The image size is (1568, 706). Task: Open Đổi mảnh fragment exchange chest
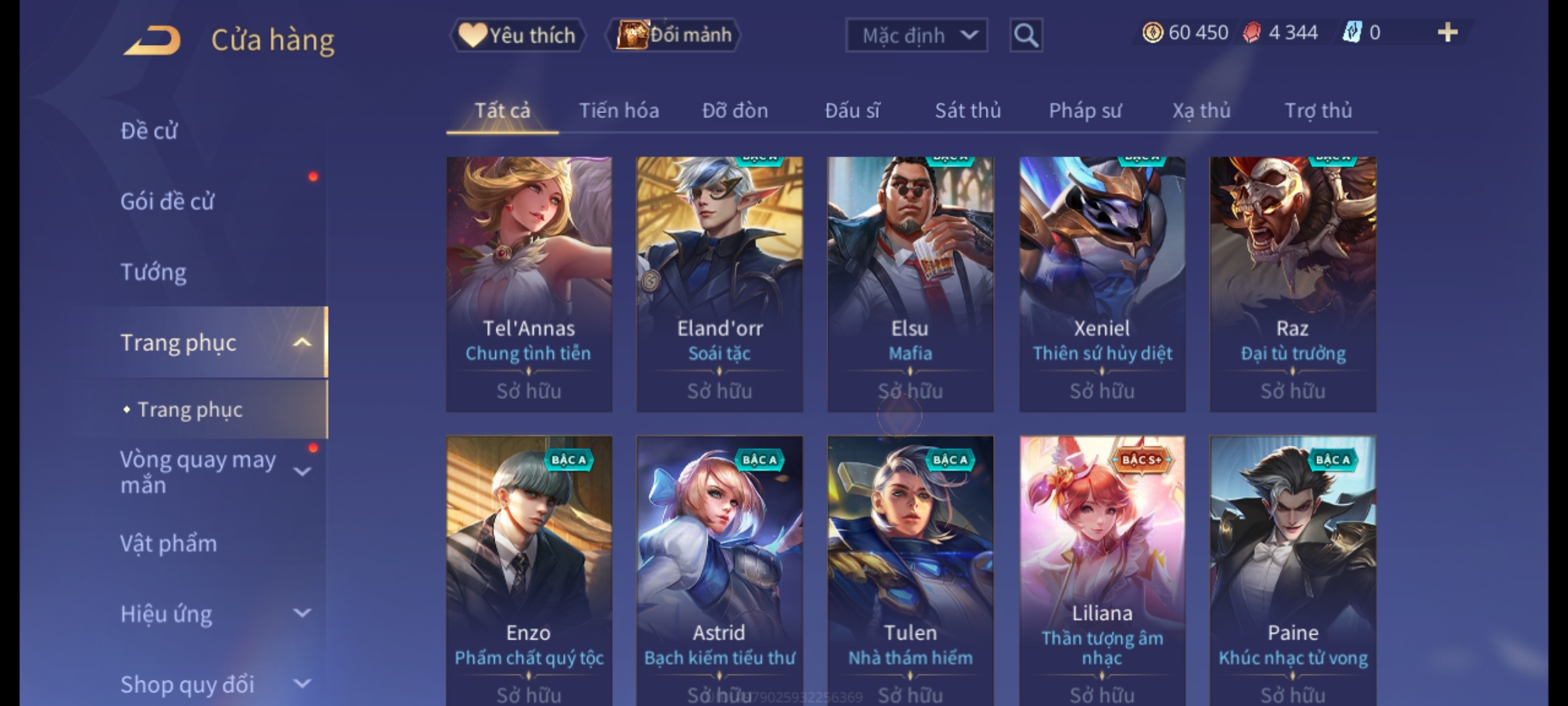point(674,35)
